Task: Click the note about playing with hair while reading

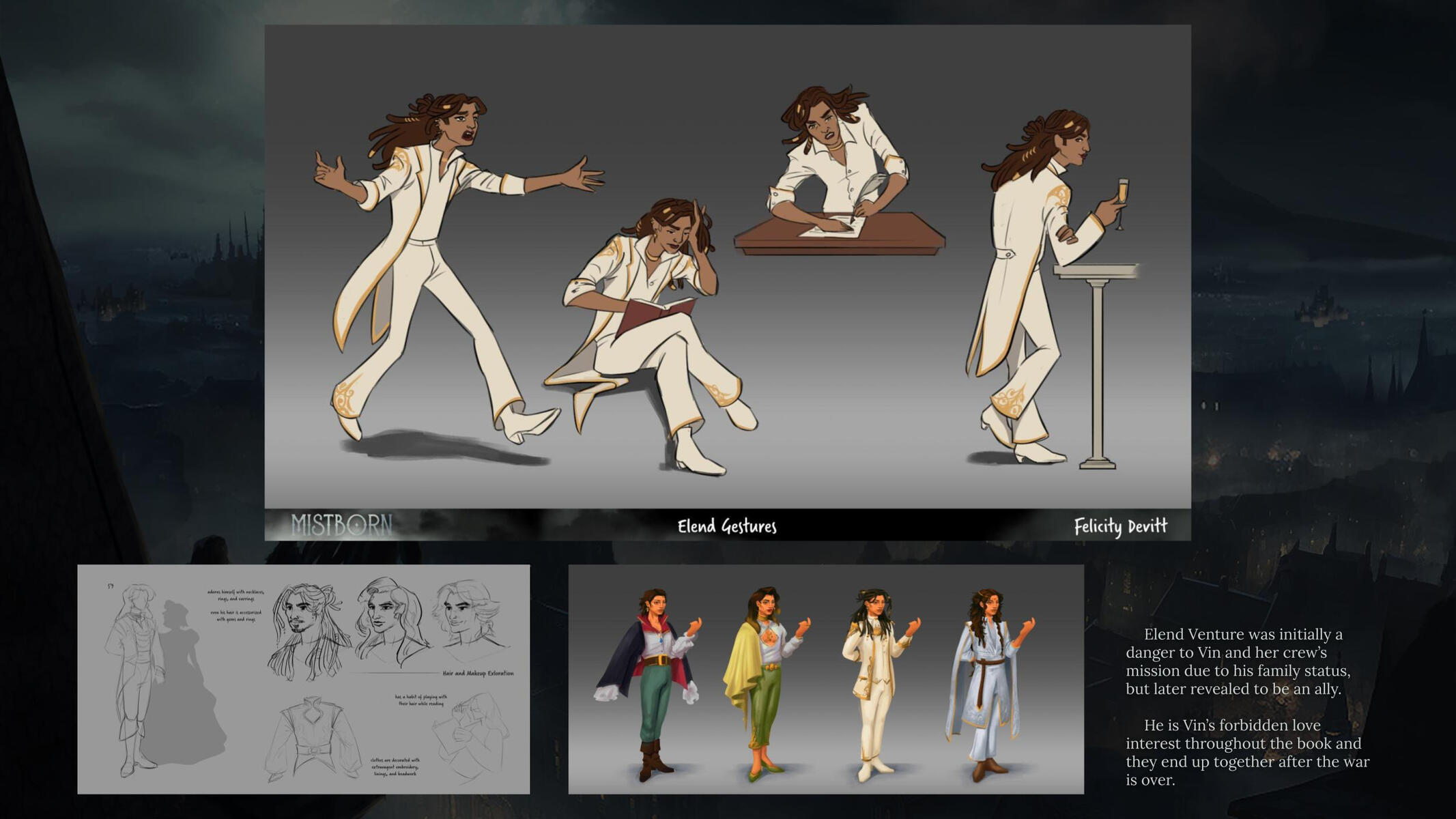Action: [x=421, y=700]
